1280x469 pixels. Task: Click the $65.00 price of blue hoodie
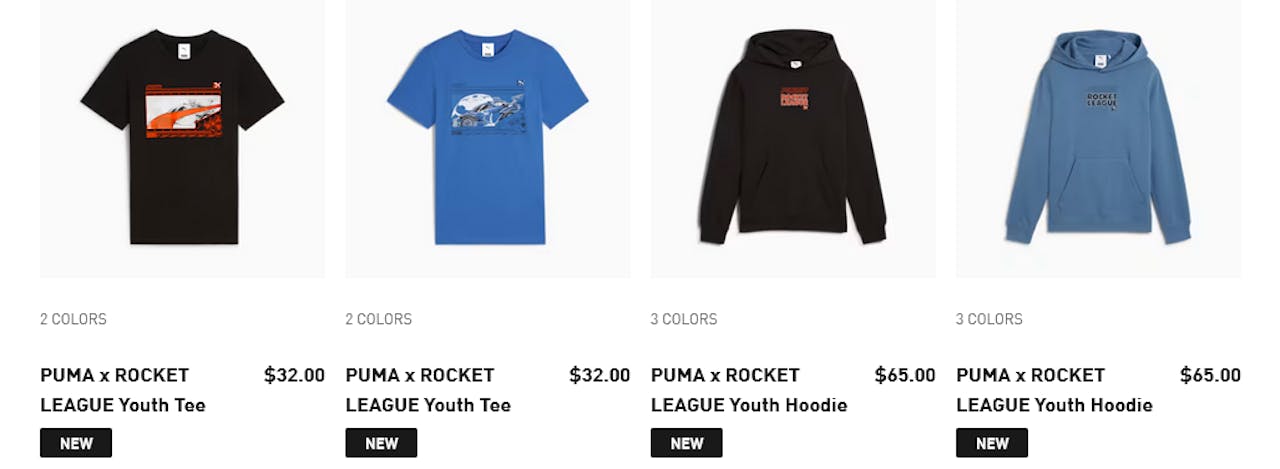[1210, 375]
